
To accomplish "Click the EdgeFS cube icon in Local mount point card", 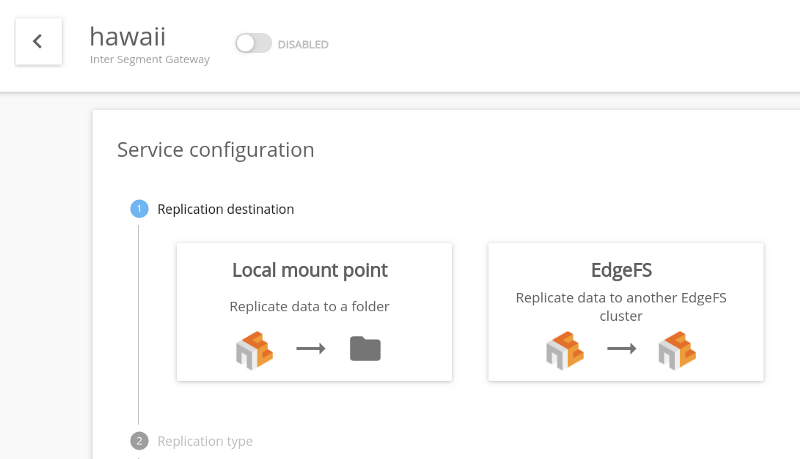I will [x=254, y=349].
